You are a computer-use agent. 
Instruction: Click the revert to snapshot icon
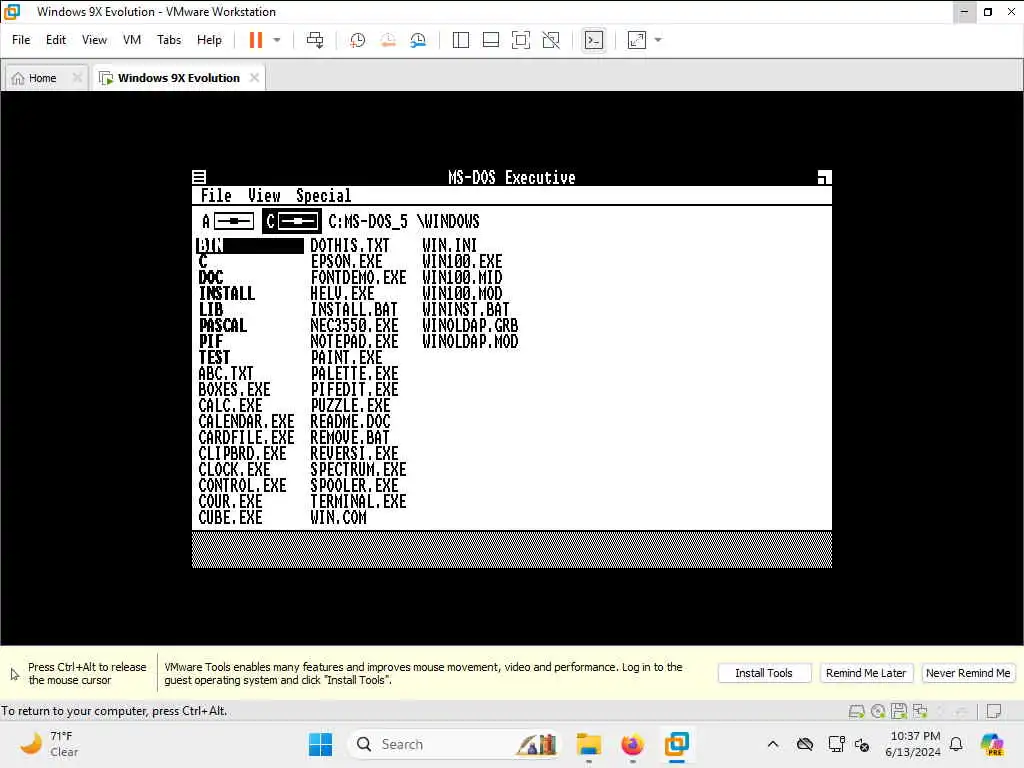coord(388,40)
